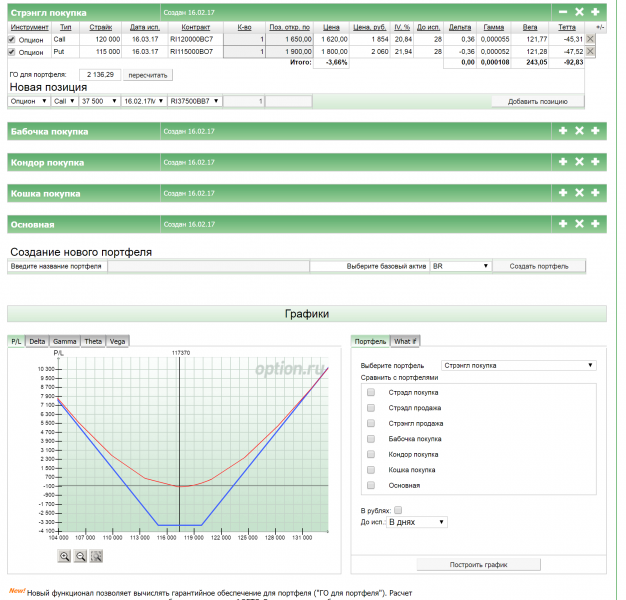Open the Выберите портфель dropdown showing Стрэнгл покупка

point(519,365)
